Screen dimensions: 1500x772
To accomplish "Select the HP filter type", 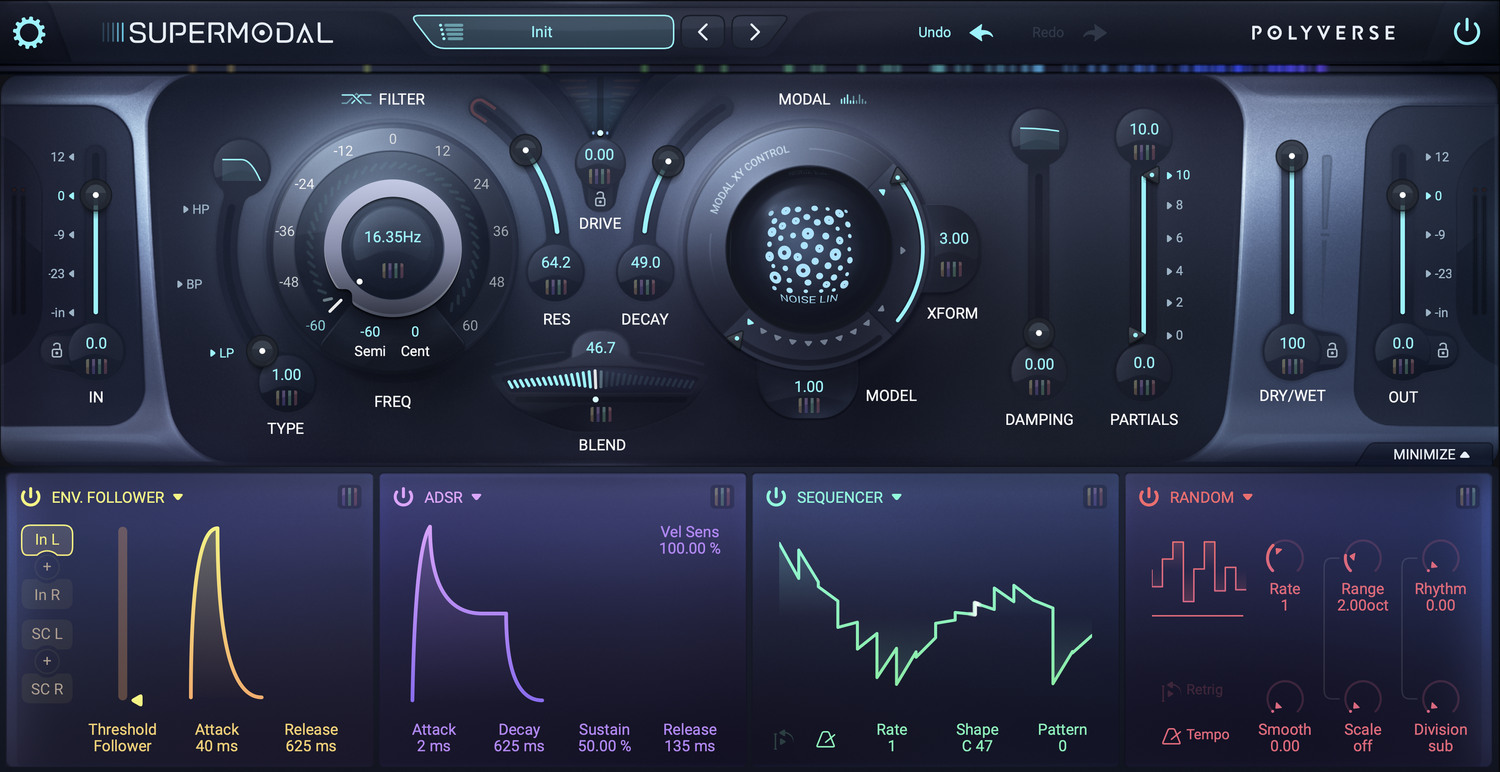I will (x=196, y=209).
